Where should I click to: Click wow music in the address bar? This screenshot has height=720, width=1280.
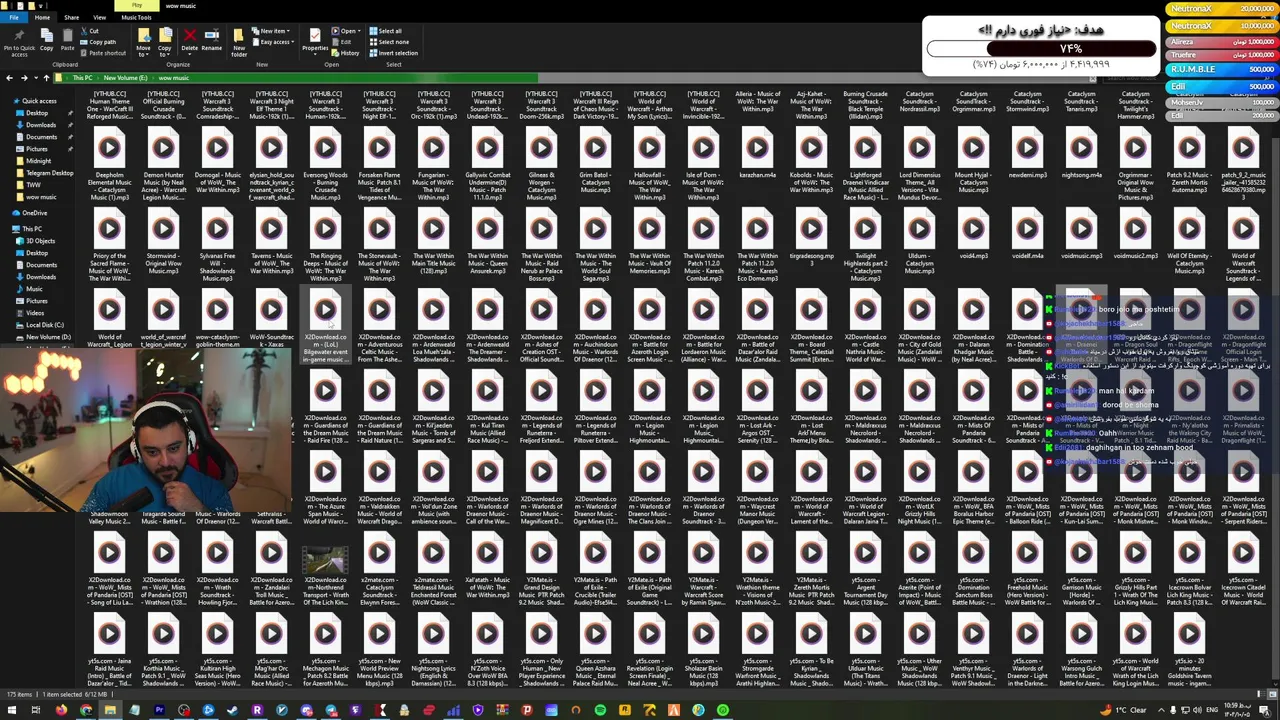[173, 78]
